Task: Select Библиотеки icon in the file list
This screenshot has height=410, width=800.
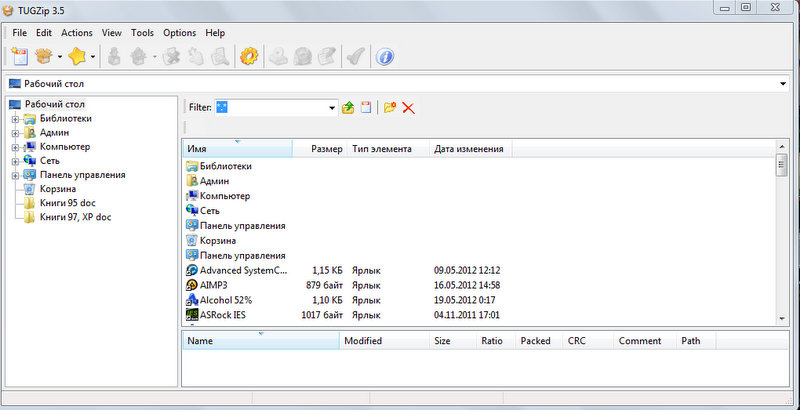Action: click(x=191, y=166)
